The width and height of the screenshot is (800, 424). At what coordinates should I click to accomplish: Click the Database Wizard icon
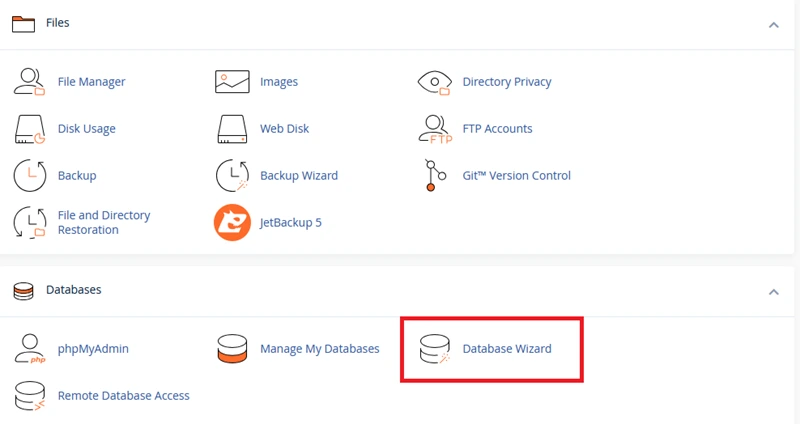tap(435, 349)
